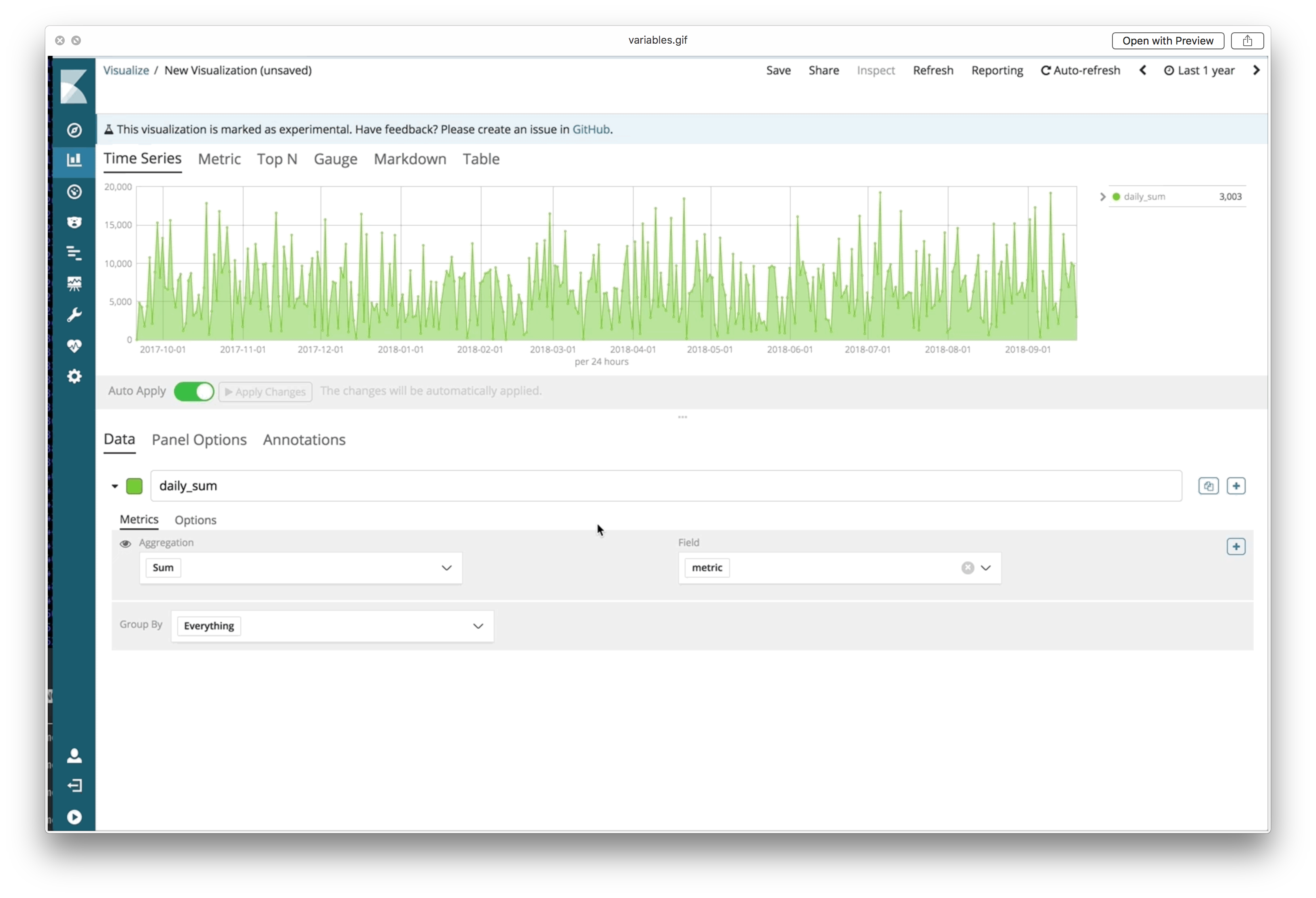Viewport: 1316px width, 898px height.
Task: Open Monitoring via the heartbeat icon
Action: point(74,346)
